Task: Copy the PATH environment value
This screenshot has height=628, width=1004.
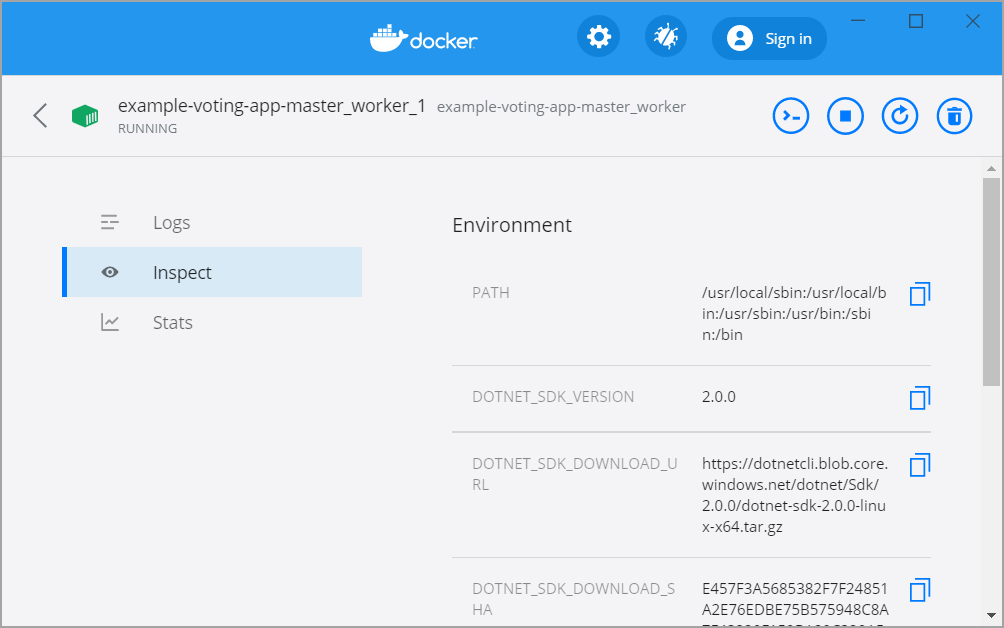Action: tap(919, 294)
